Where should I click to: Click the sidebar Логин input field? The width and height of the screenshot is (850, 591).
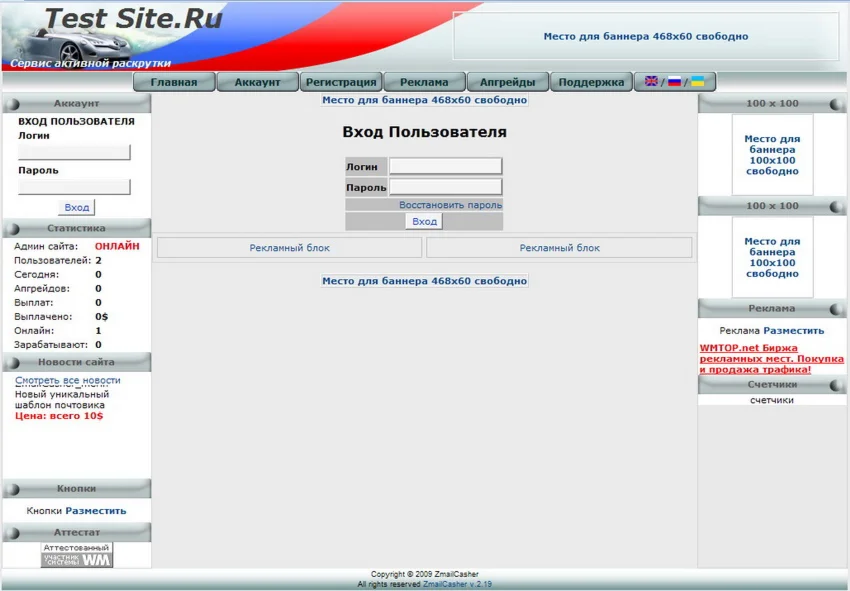74,152
